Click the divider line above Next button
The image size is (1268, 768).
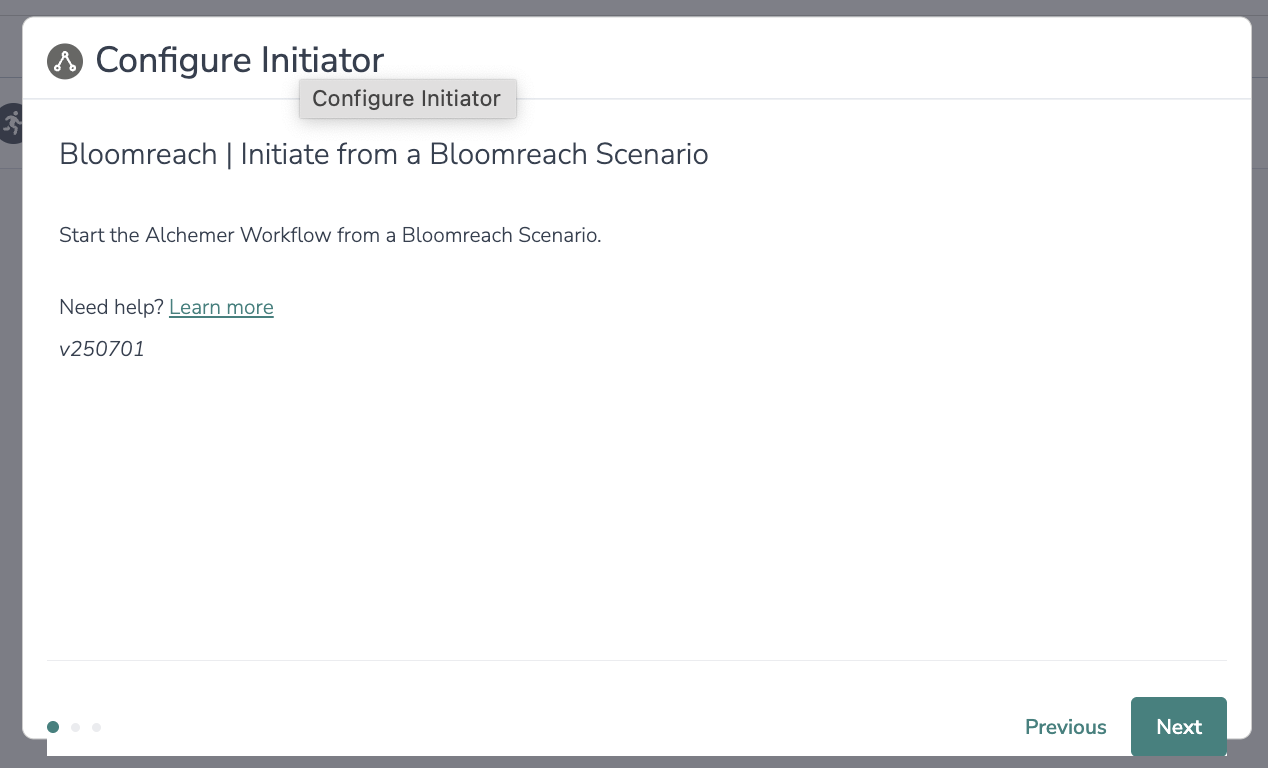click(x=636, y=660)
